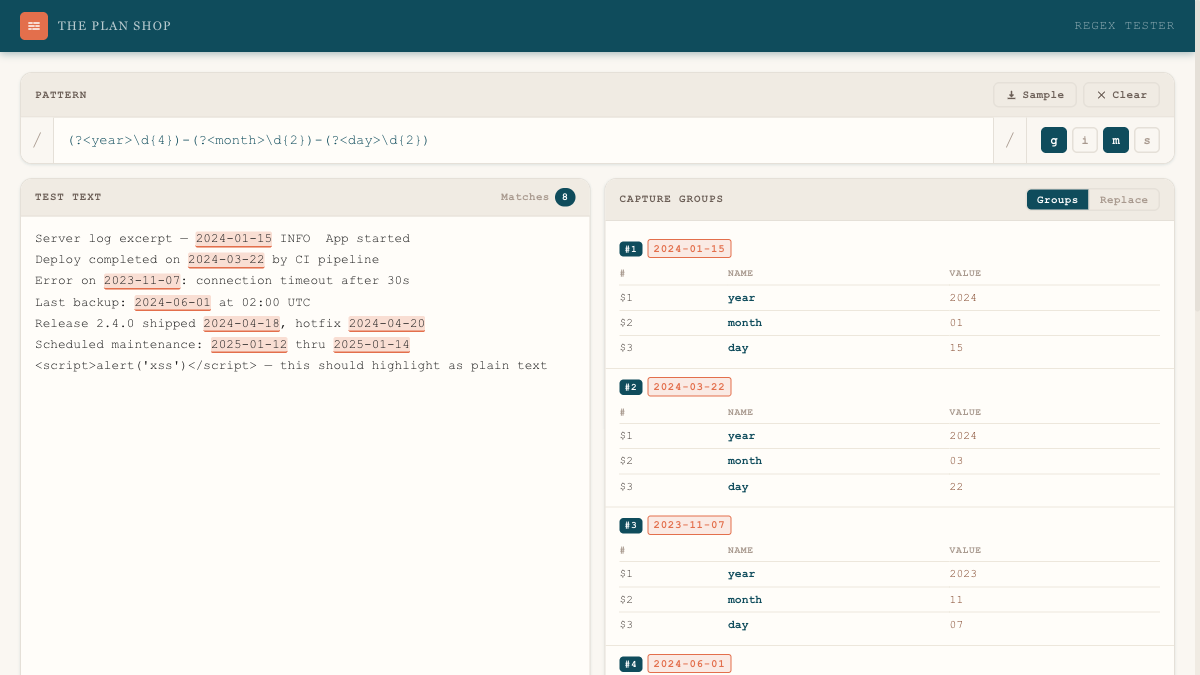Image resolution: width=1200 pixels, height=675 pixels.
Task: Click month value 11 in match #3
Action: tap(956, 600)
